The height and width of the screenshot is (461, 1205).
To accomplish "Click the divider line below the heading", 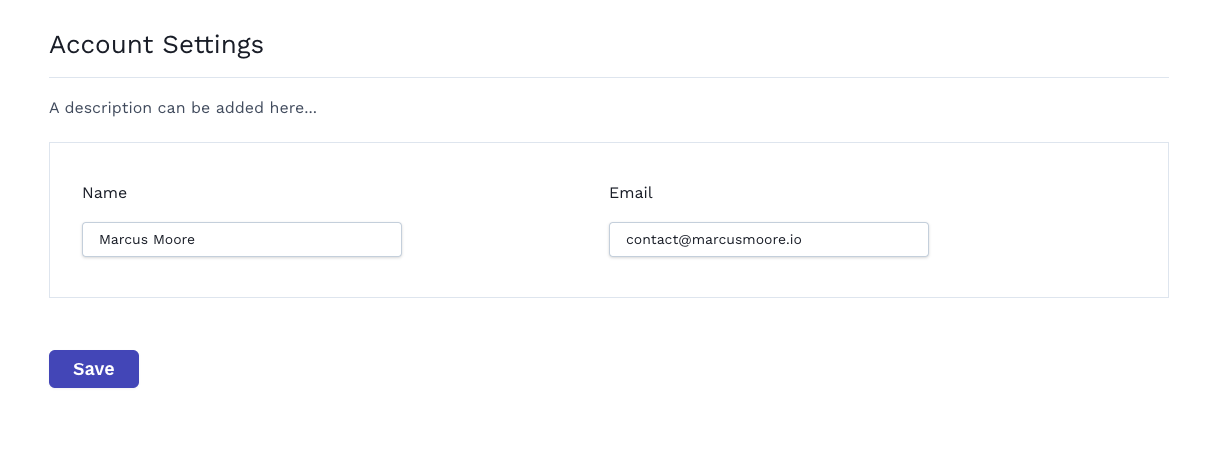I will click(608, 77).
